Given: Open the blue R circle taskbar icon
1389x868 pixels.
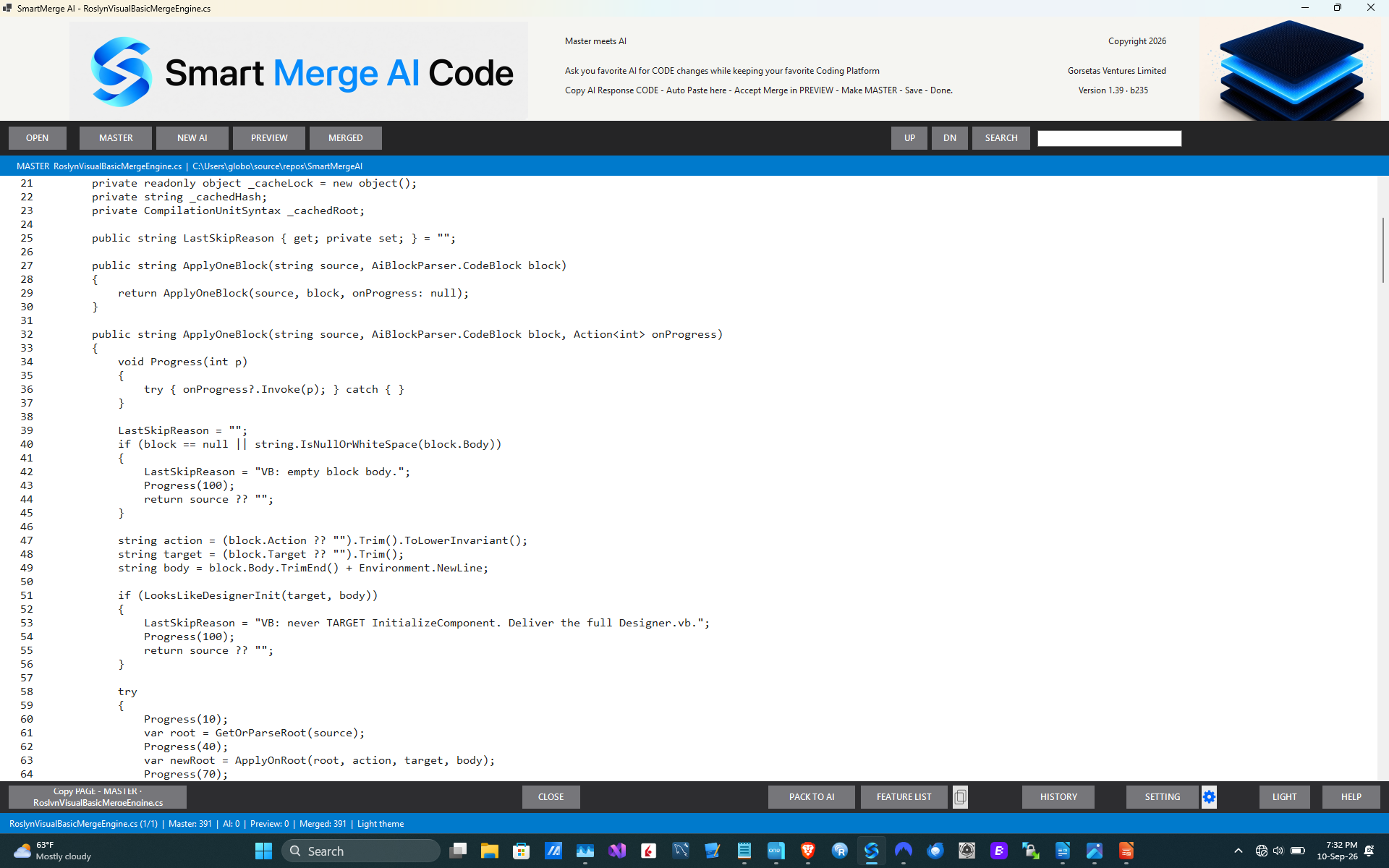Looking at the screenshot, I should point(840,851).
